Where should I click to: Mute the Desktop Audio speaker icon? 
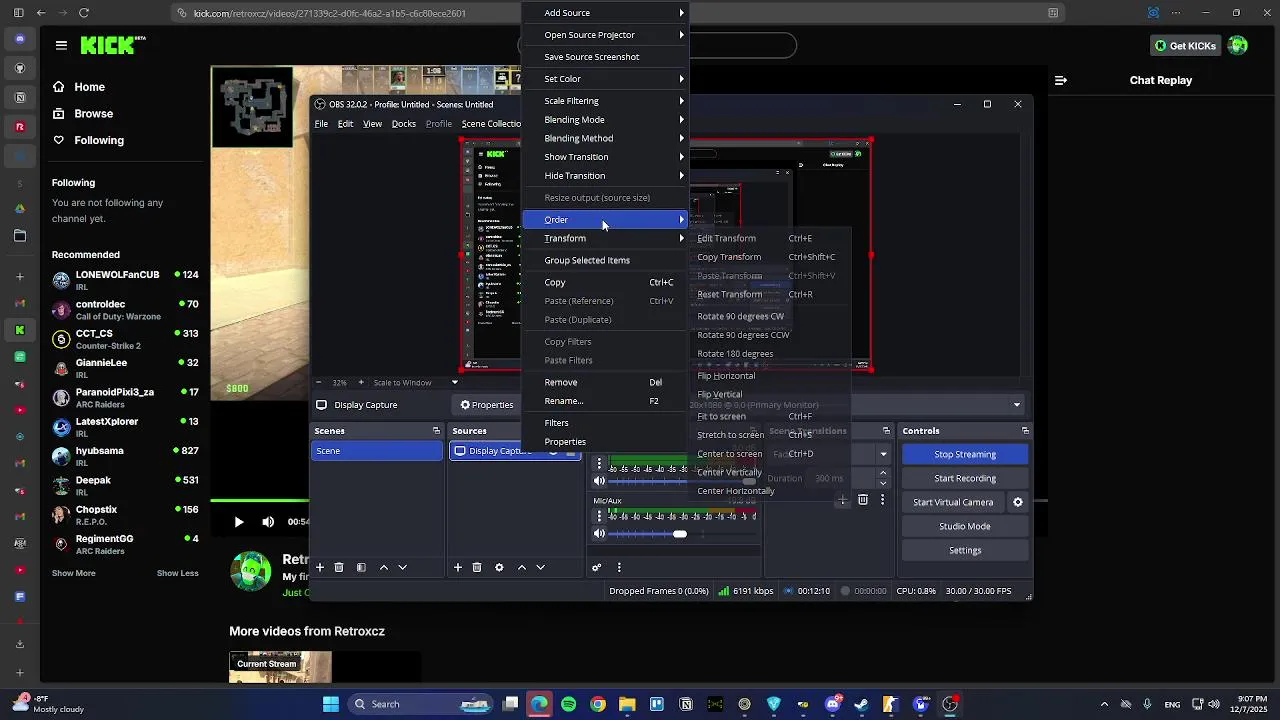(599, 481)
